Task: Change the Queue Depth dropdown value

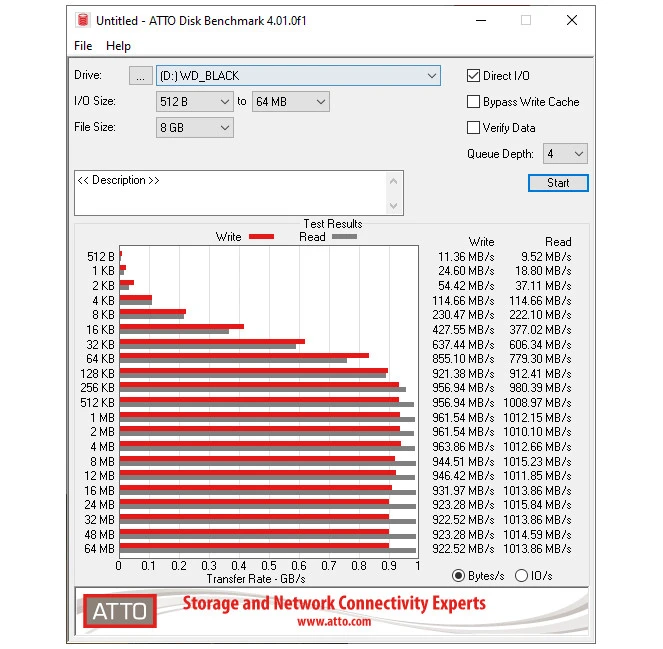Action: 565,154
